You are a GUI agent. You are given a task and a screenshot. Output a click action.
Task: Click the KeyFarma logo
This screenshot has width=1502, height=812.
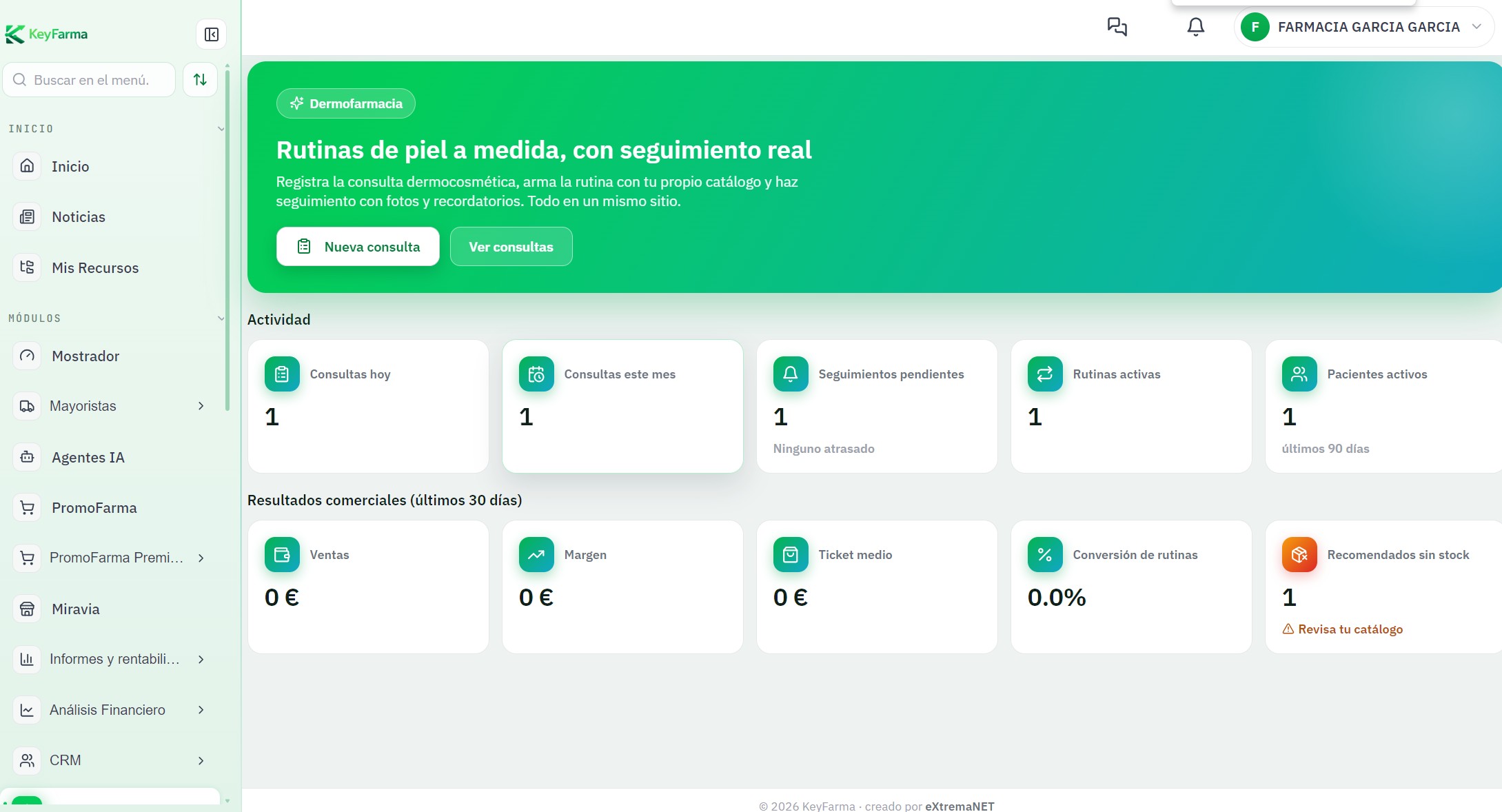point(46,34)
